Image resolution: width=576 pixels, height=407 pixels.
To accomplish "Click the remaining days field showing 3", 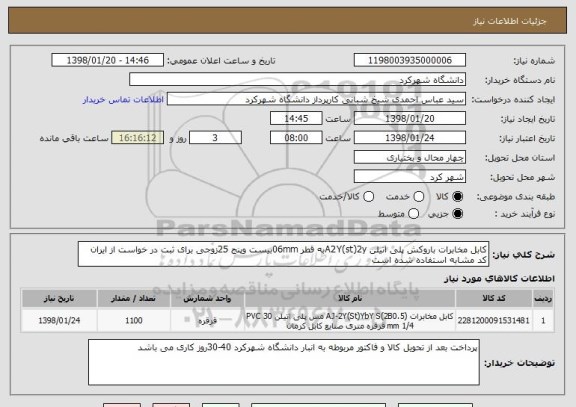I will click(215, 138).
